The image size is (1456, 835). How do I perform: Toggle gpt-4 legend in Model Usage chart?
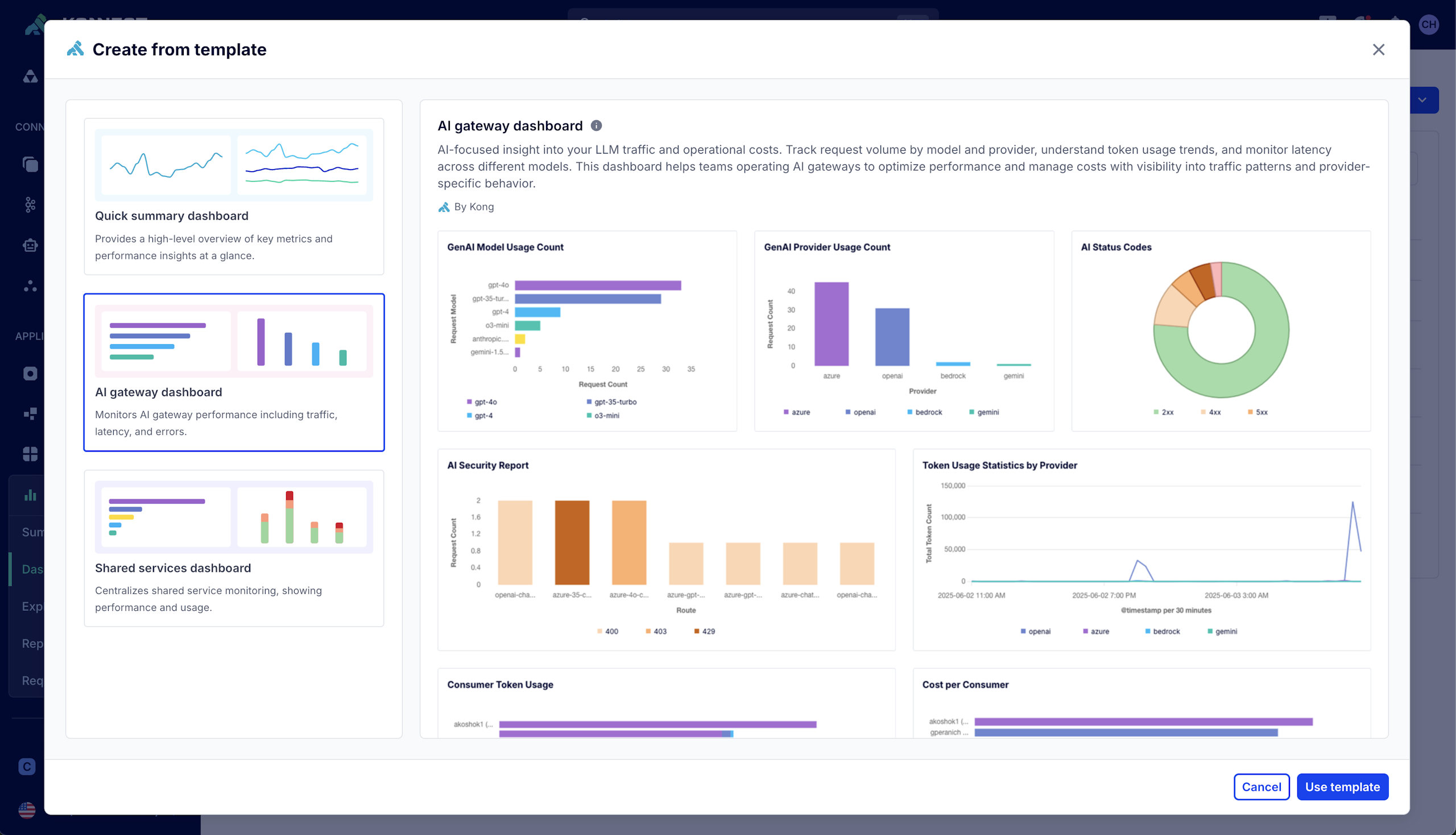(x=479, y=416)
